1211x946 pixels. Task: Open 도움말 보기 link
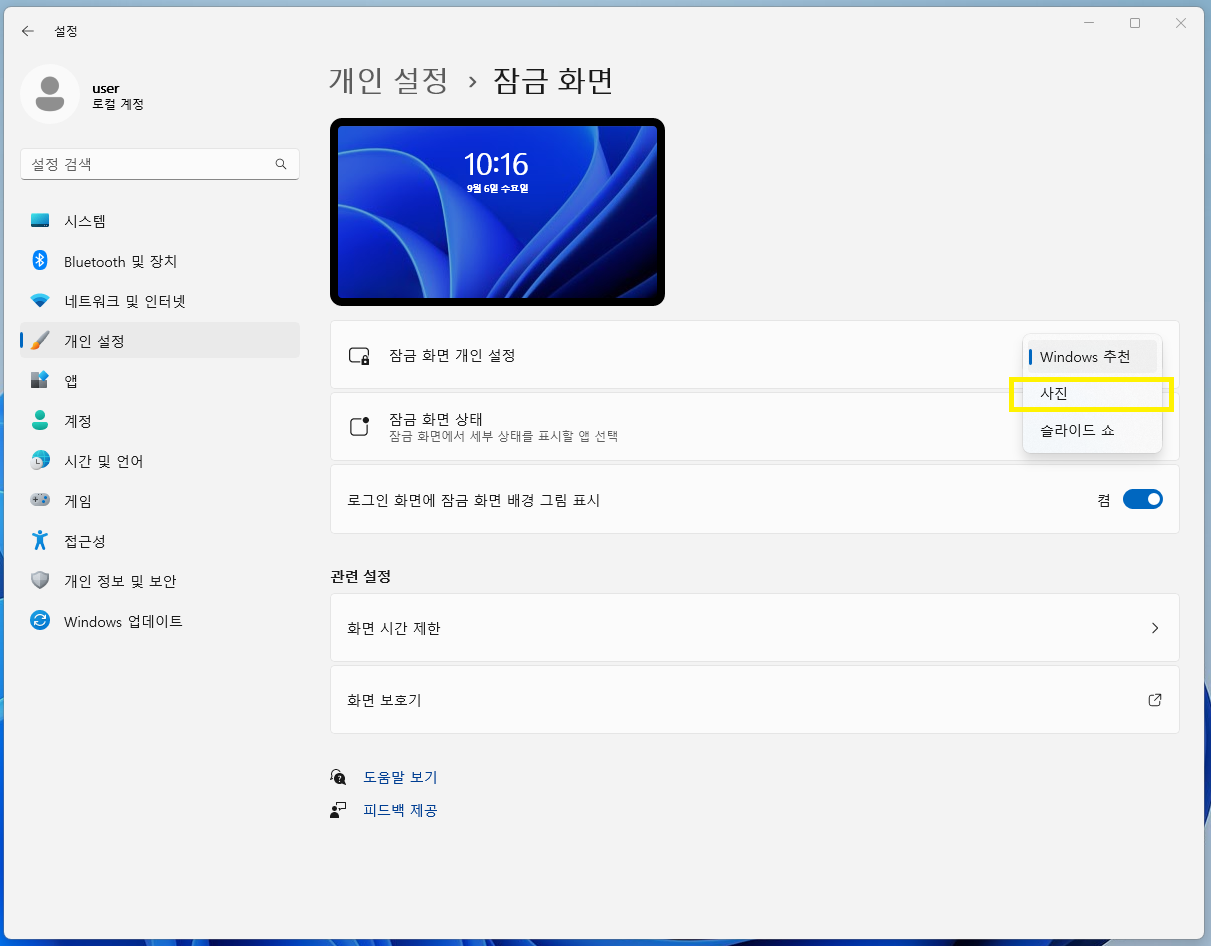pyautogui.click(x=400, y=777)
